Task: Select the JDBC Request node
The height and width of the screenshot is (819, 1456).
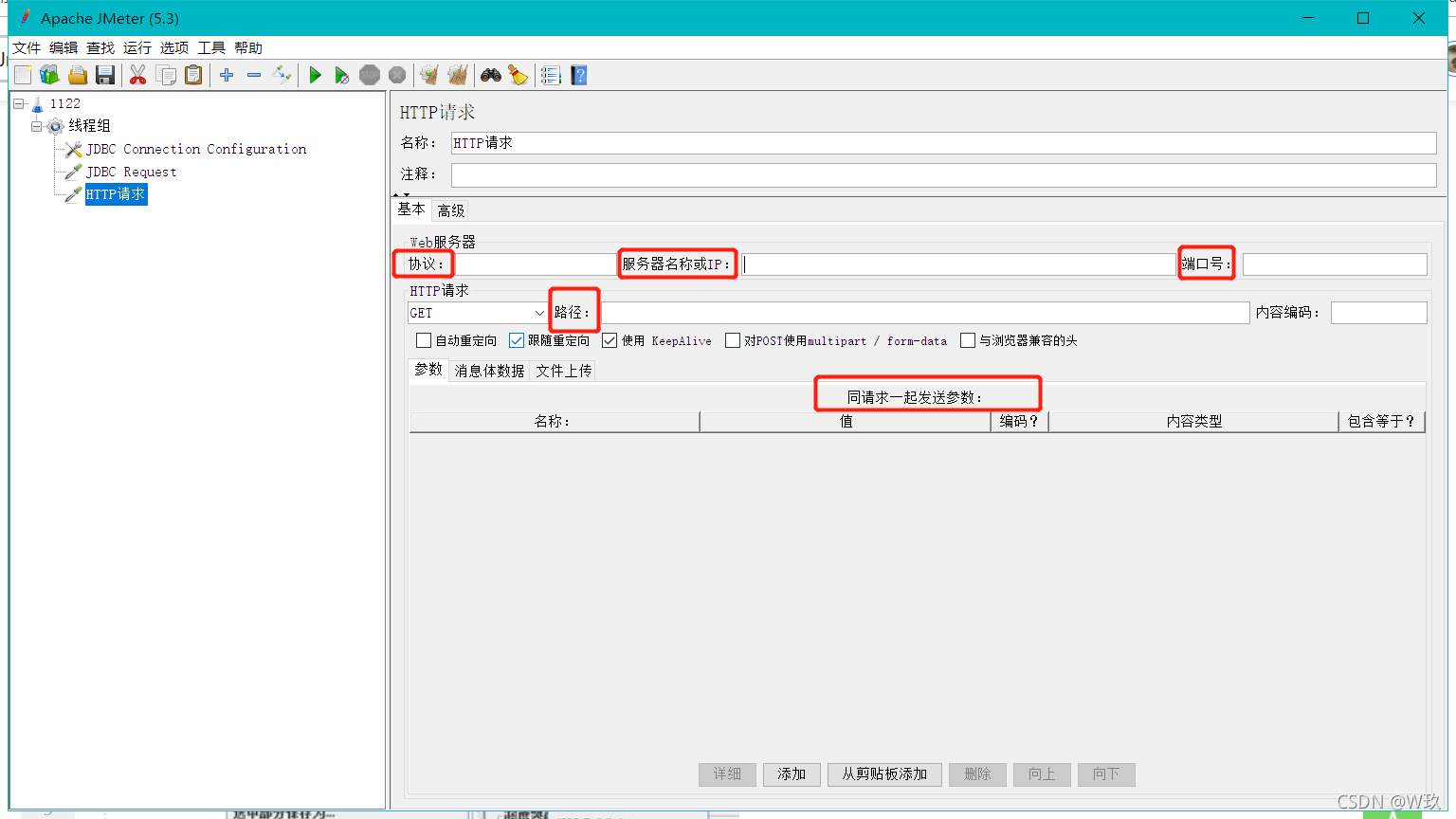Action: (x=131, y=172)
